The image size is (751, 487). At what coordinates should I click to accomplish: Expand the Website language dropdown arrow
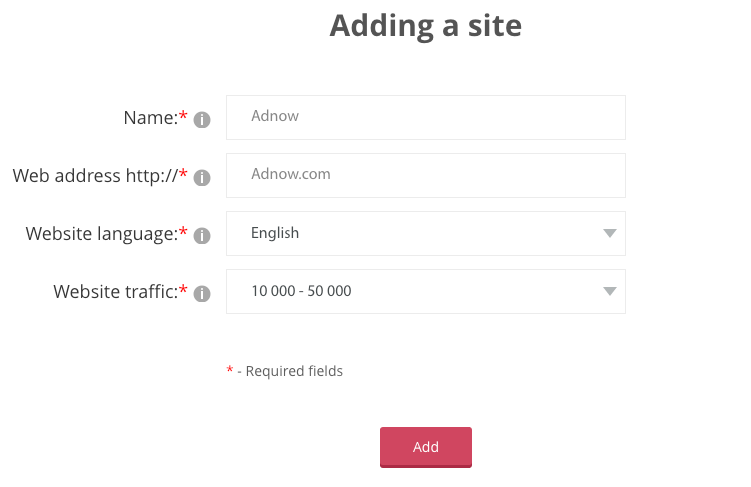click(609, 233)
